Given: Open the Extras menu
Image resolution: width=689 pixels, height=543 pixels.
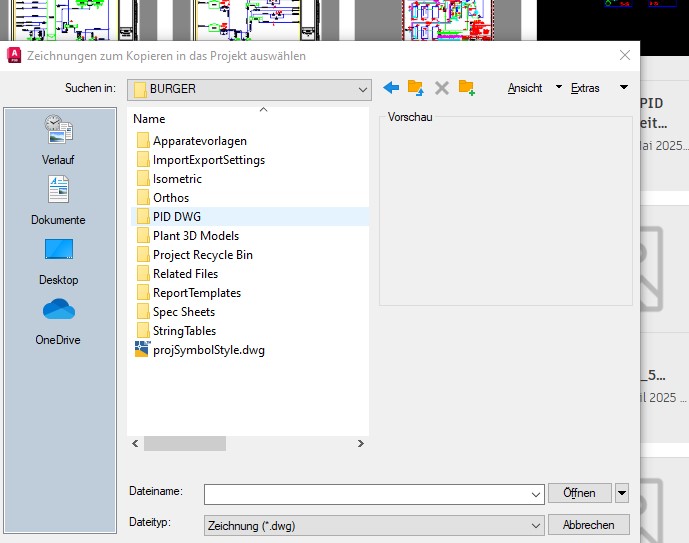Looking at the screenshot, I should point(585,88).
